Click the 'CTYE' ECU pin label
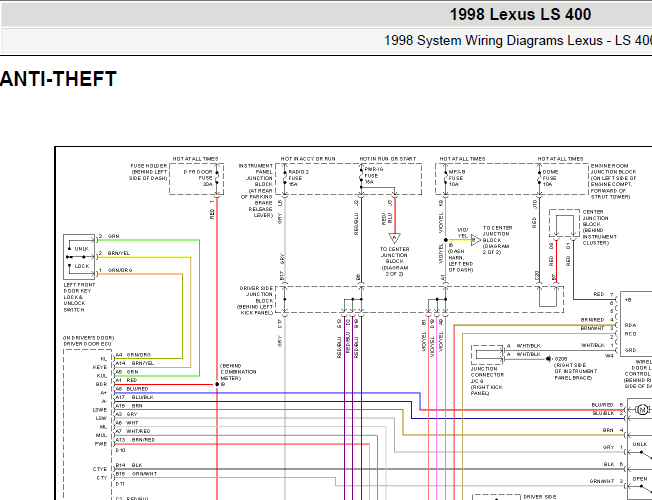 [x=100, y=469]
